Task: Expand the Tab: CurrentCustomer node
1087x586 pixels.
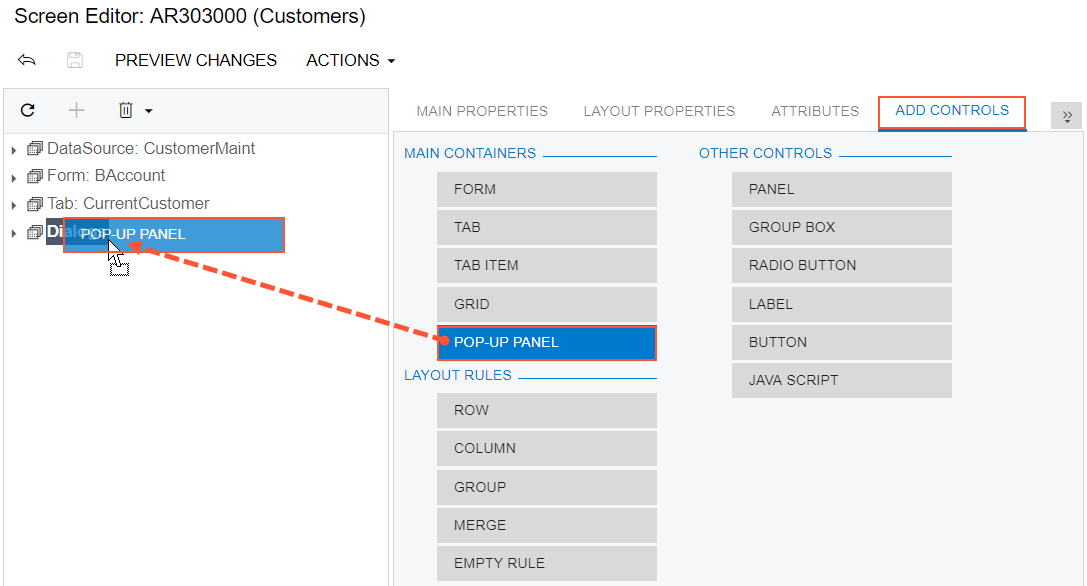Action: pyautogui.click(x=14, y=205)
